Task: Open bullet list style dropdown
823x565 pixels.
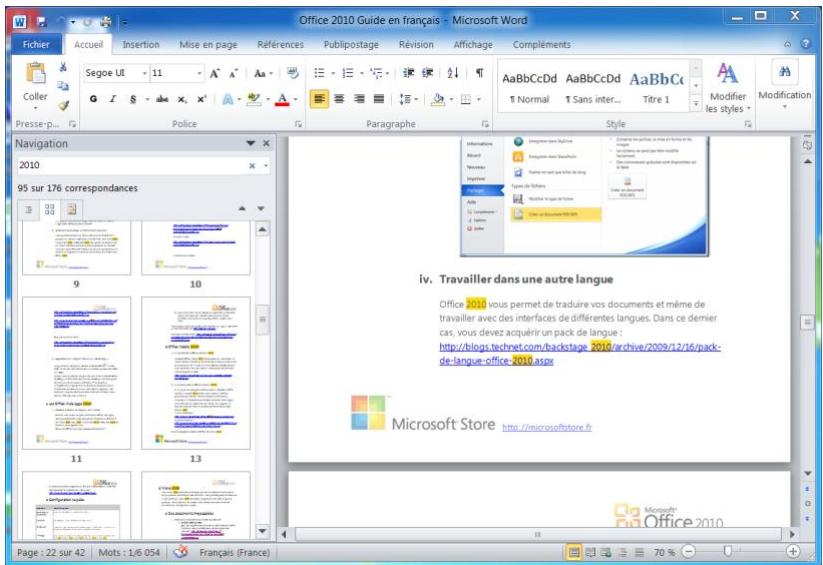Action: (333, 74)
